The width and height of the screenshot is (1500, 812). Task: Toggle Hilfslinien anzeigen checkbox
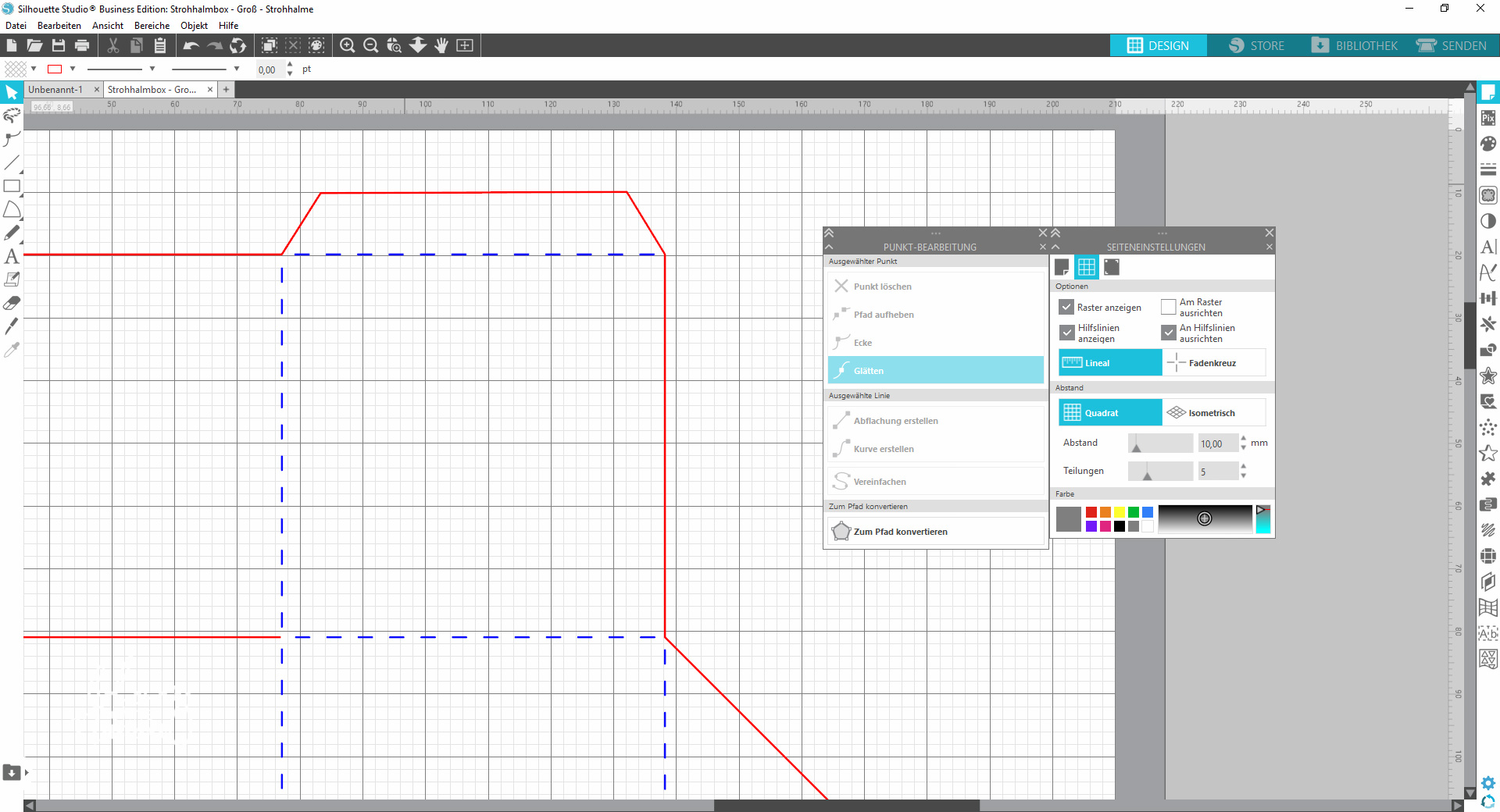coord(1066,333)
